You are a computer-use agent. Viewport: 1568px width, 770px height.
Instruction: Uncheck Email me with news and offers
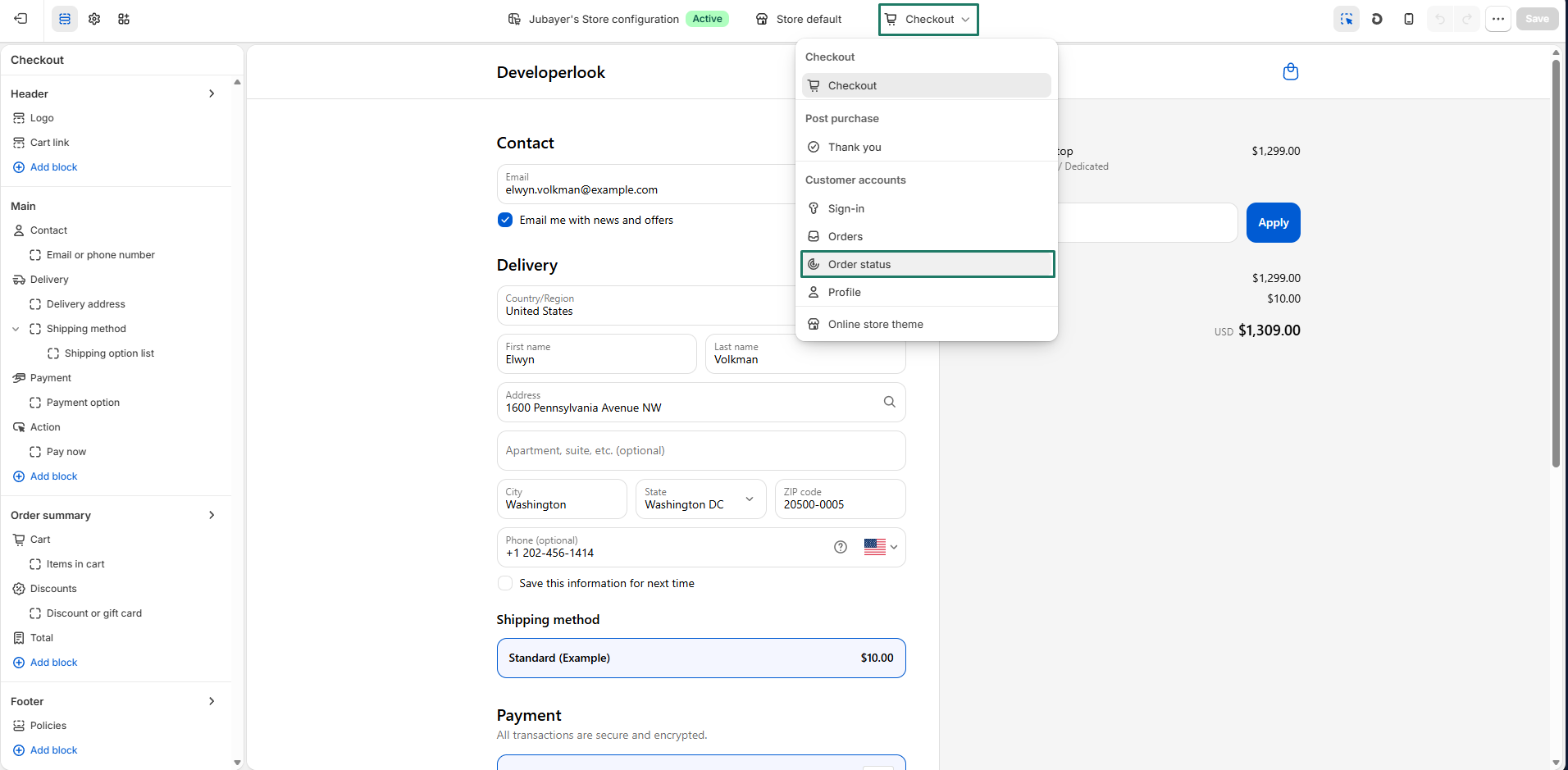click(505, 220)
